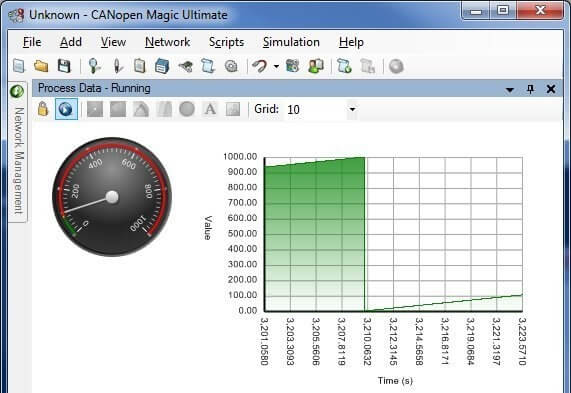Open the Scripts menu
This screenshot has height=393, width=571.
226,42
